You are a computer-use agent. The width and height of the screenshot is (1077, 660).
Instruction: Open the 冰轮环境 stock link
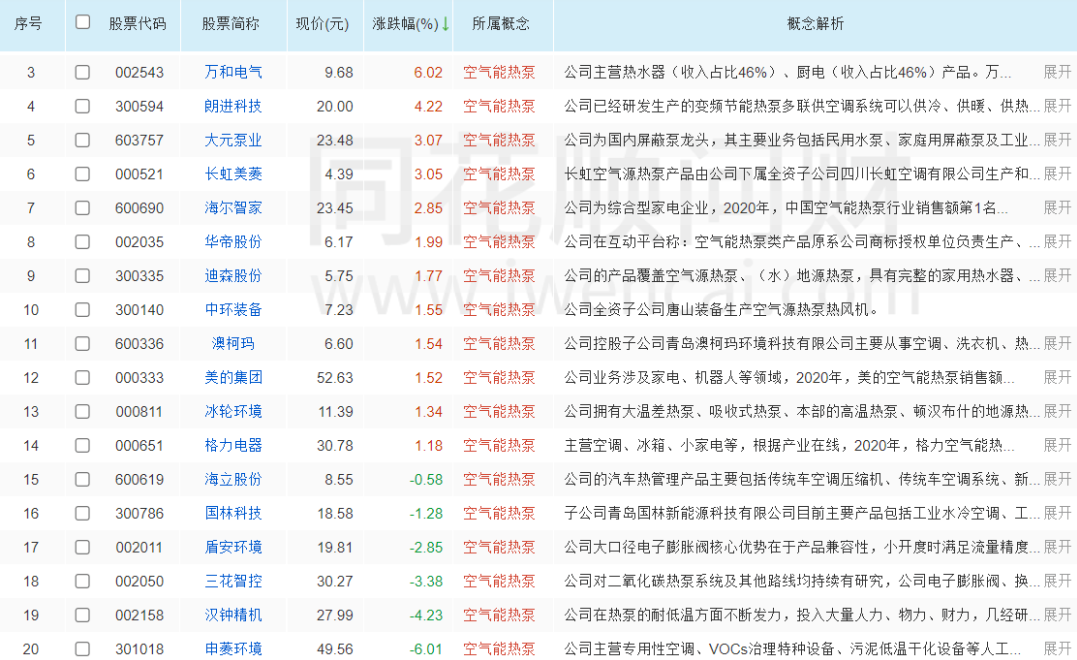coord(234,411)
